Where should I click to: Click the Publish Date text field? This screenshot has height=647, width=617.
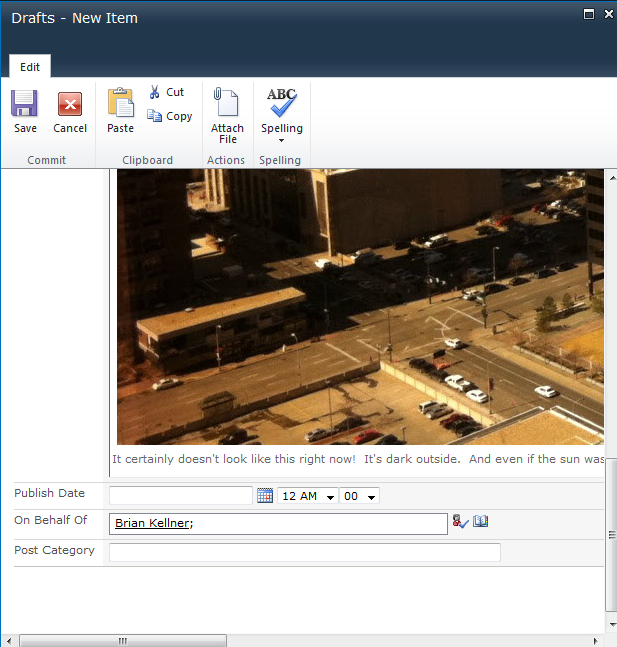(180, 496)
